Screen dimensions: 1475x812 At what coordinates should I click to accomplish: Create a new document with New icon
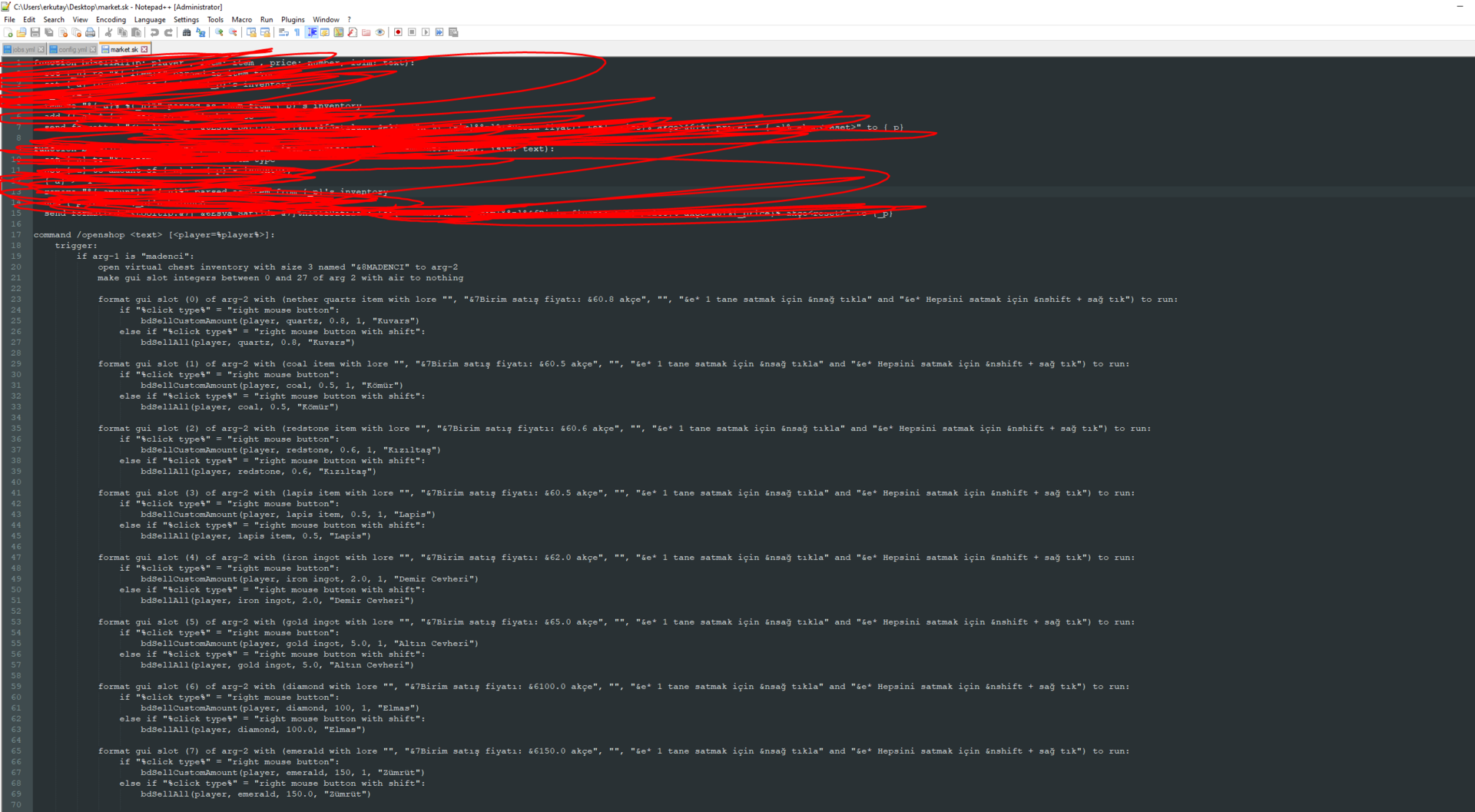pyautogui.click(x=8, y=32)
